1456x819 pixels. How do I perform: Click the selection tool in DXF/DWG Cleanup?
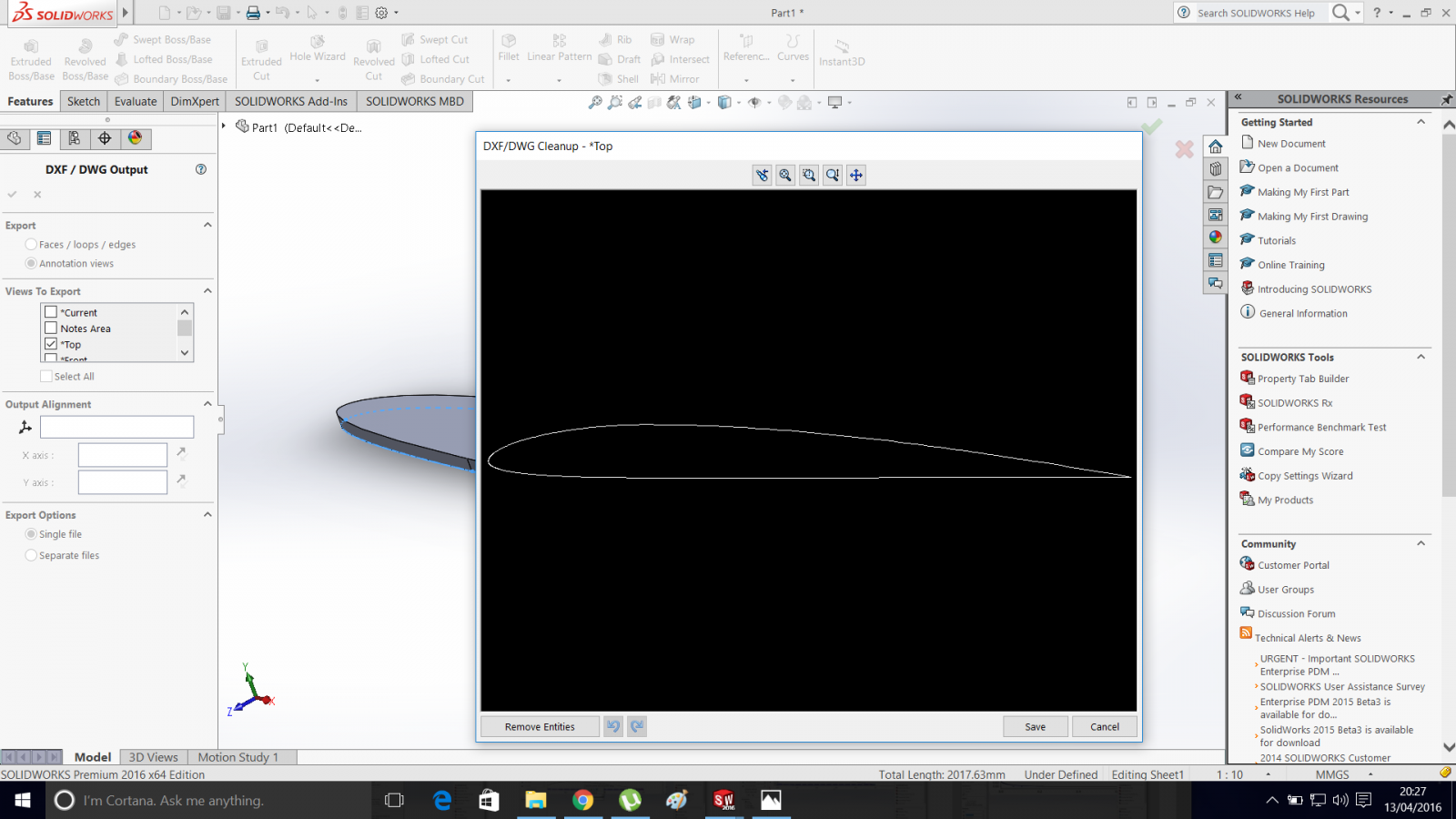click(x=763, y=175)
